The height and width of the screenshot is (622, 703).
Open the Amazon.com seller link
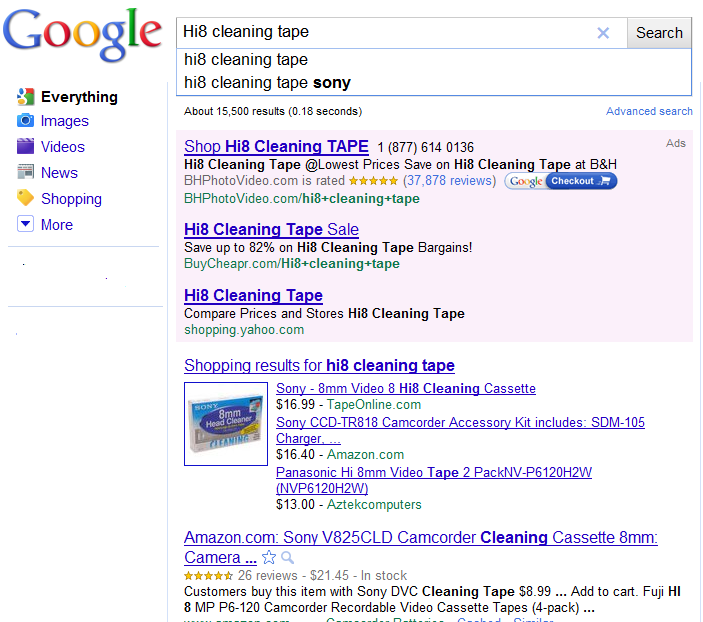(x=365, y=454)
